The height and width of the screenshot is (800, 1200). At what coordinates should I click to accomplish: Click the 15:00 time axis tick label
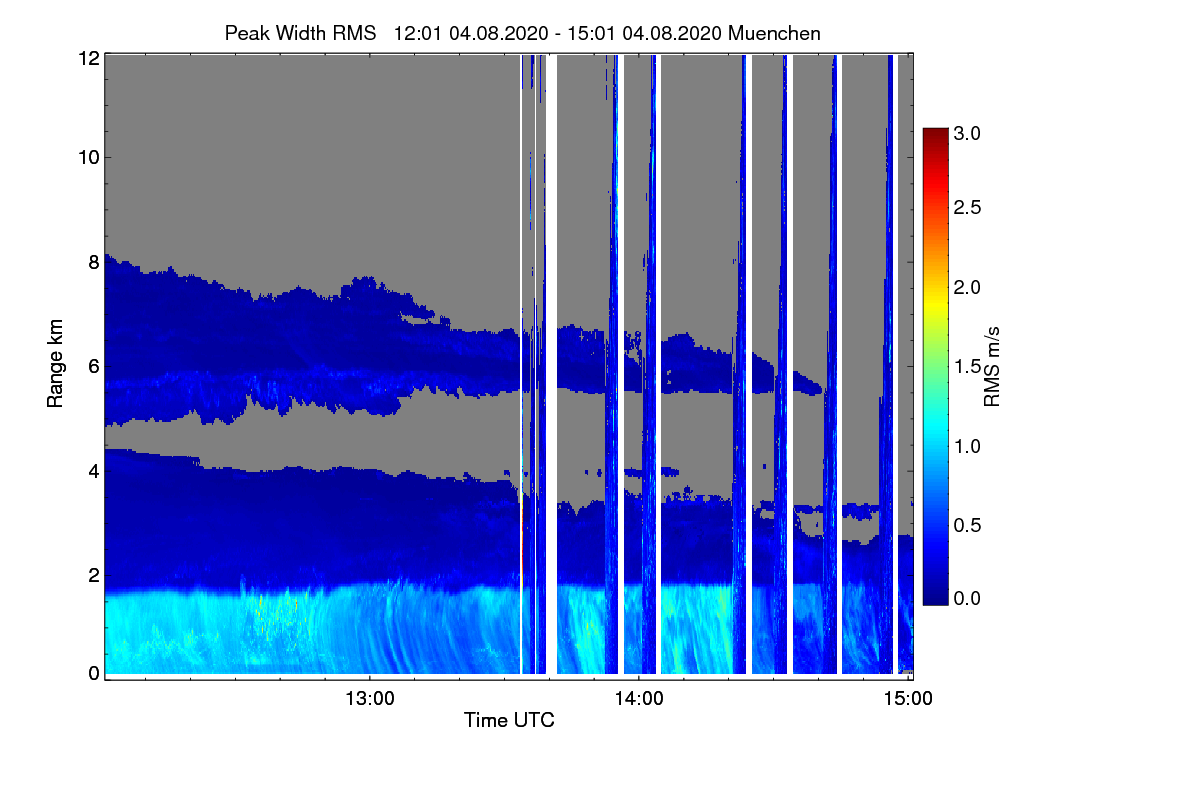[x=908, y=699]
